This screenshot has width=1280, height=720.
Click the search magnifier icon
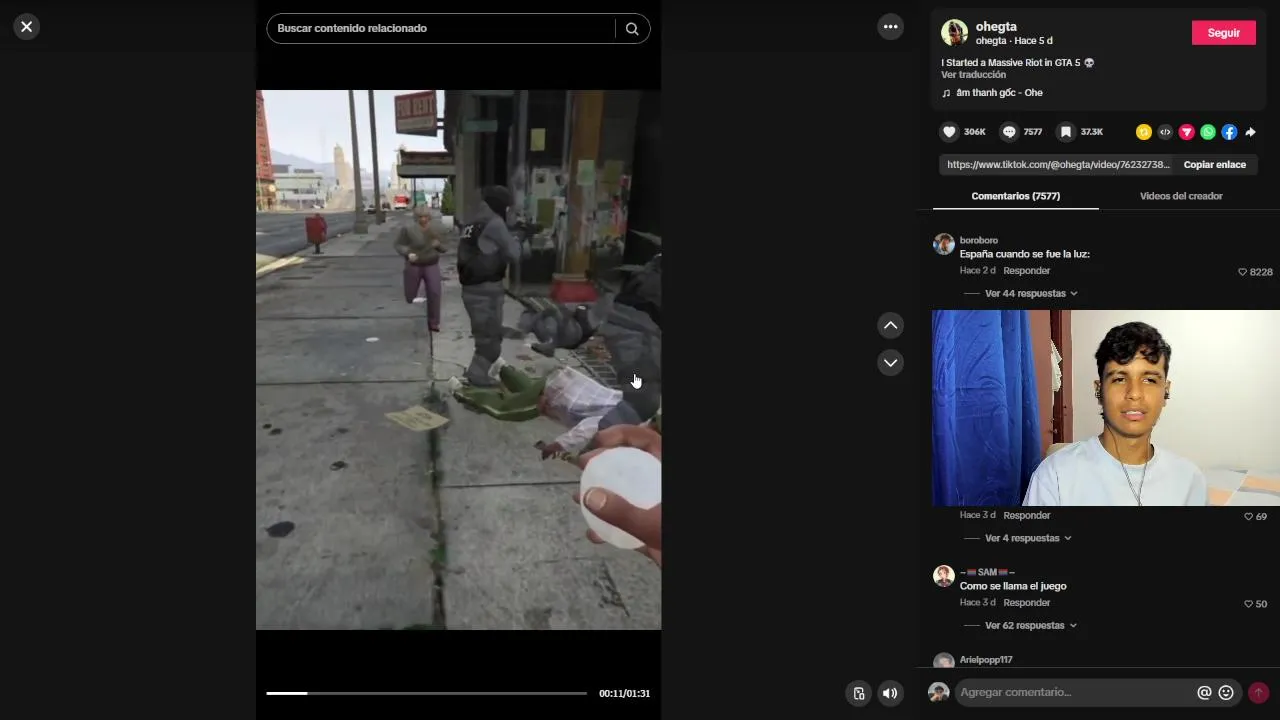[x=632, y=29]
